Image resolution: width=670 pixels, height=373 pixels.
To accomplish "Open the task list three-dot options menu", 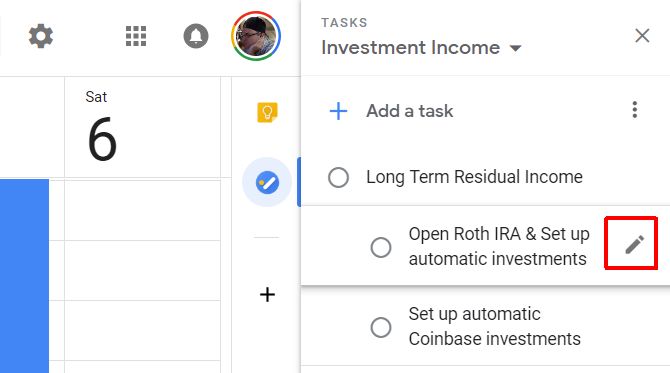I will [635, 110].
